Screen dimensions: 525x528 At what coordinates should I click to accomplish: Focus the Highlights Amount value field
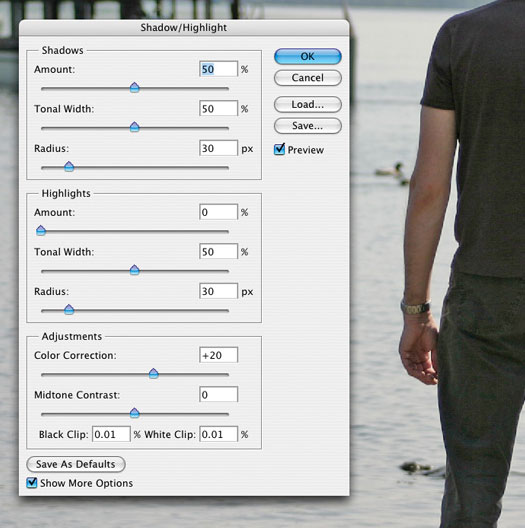(219, 212)
